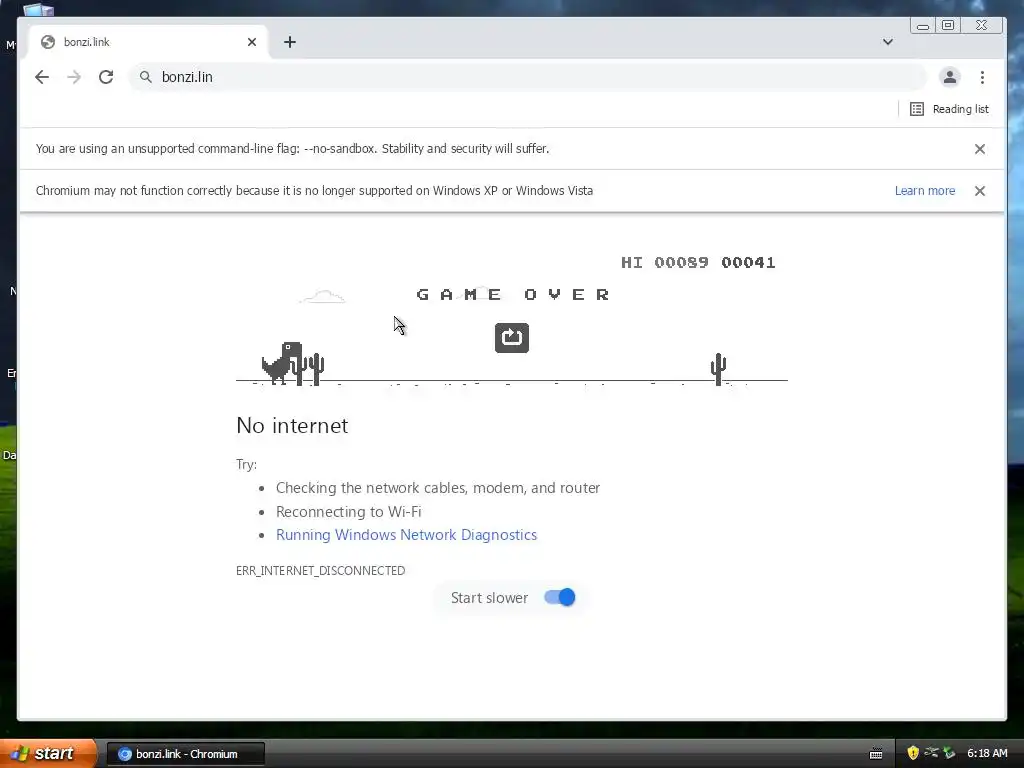Click the ERR_INTERNET_DISCONNECTED error code text
Image resolution: width=1024 pixels, height=768 pixels.
click(x=321, y=571)
